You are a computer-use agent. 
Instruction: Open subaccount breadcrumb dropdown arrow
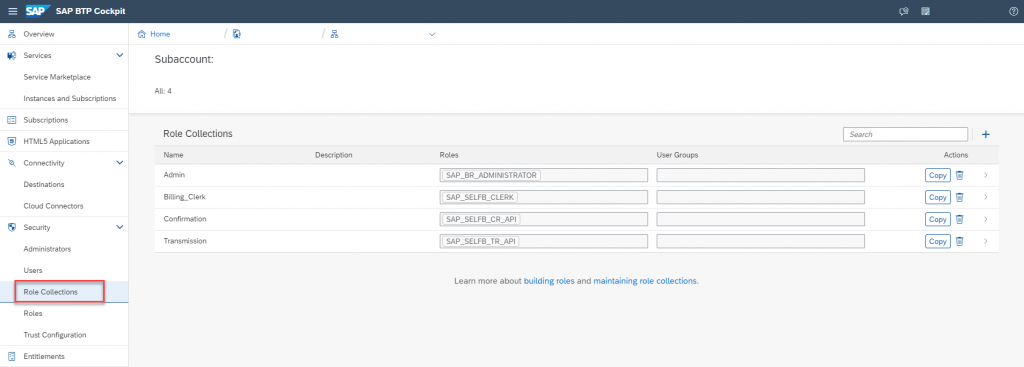(432, 35)
